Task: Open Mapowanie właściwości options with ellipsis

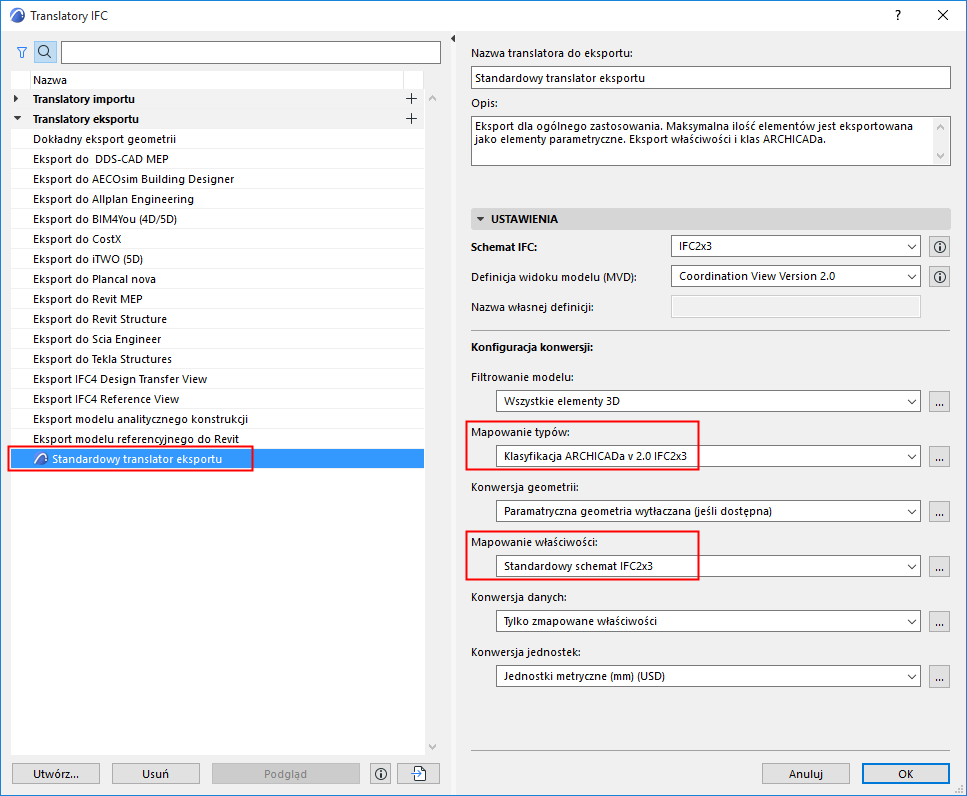Action: coord(939,566)
